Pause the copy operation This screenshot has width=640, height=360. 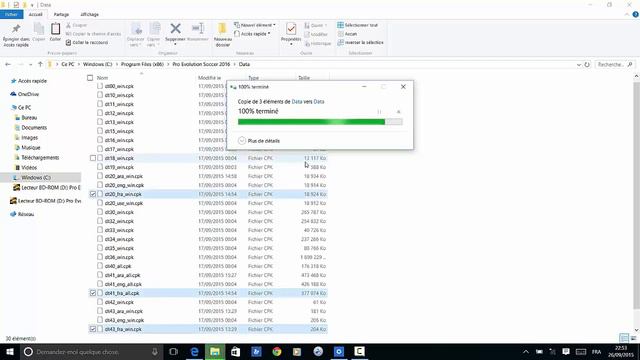click(379, 112)
